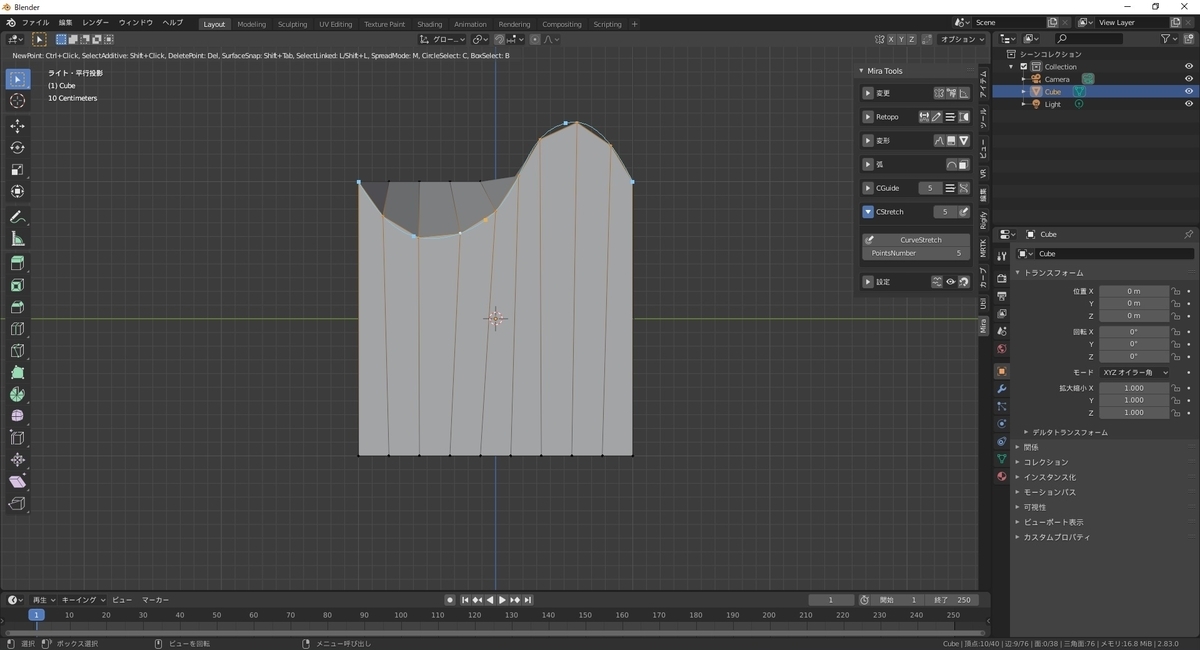Hide the Cube object with its eye icon

[x=1189, y=91]
